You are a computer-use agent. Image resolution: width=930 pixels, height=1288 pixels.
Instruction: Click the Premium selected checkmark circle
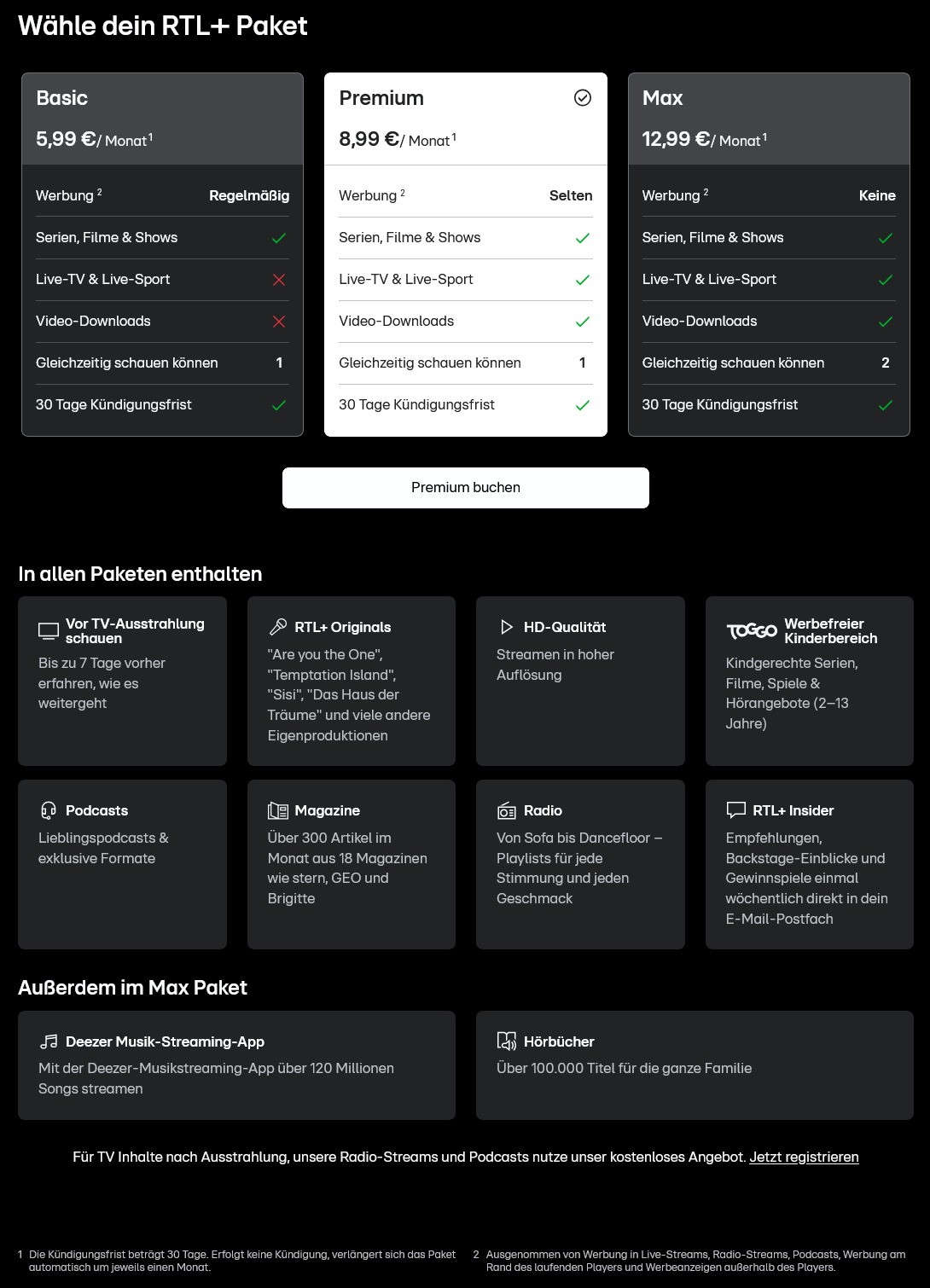(x=583, y=98)
